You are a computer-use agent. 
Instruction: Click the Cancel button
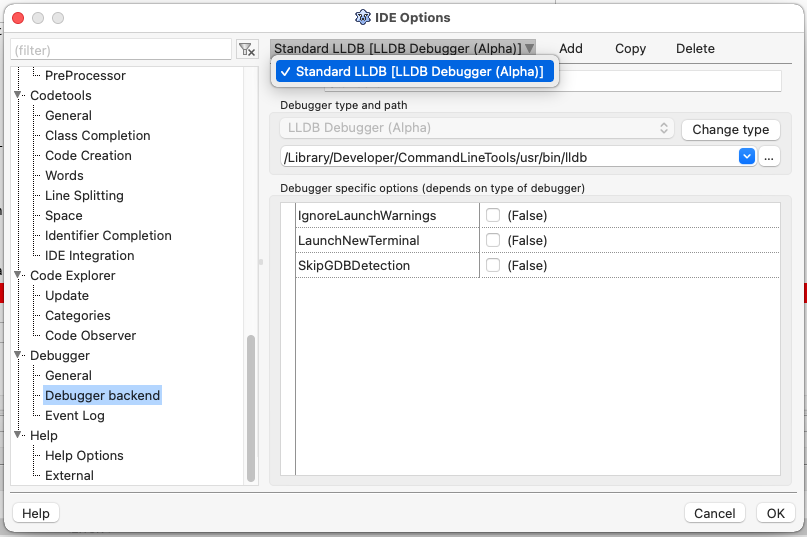click(714, 513)
